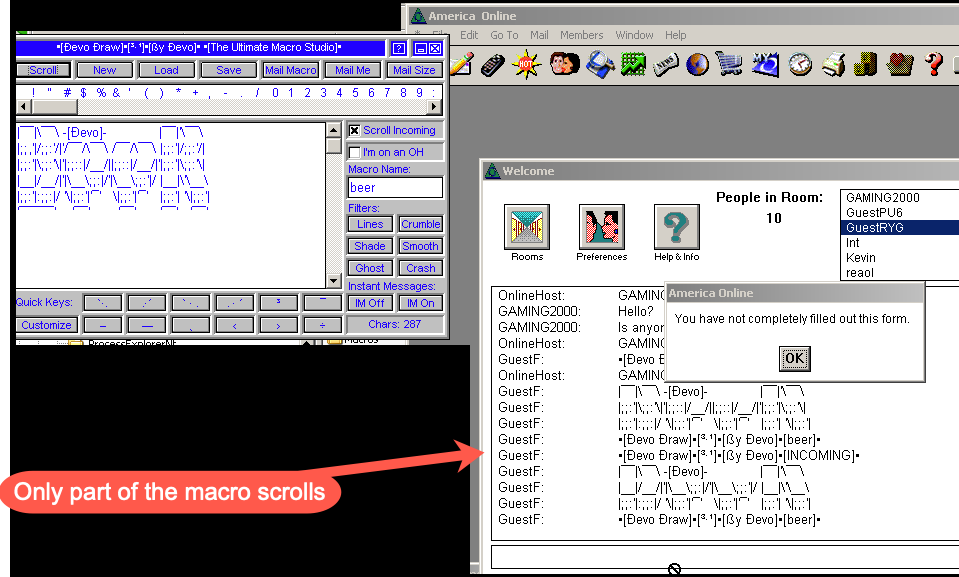The width and height of the screenshot is (959, 577).
Task: Open the Go To menu
Action: (x=504, y=35)
